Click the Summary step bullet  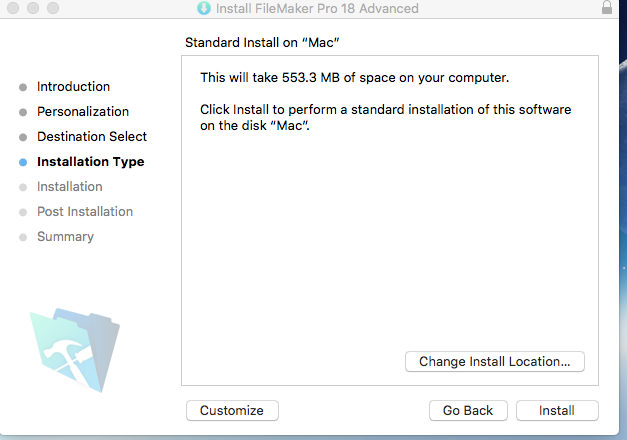pos(23,238)
